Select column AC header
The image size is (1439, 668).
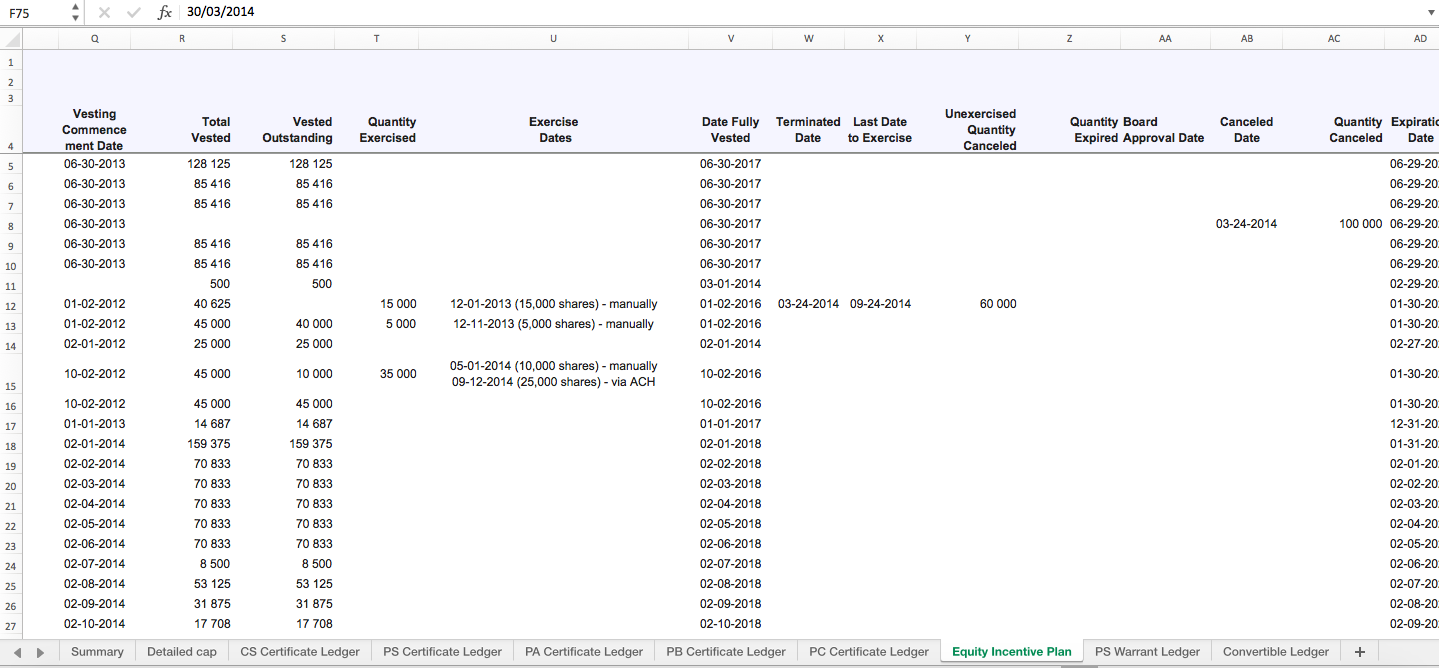[x=1334, y=39]
